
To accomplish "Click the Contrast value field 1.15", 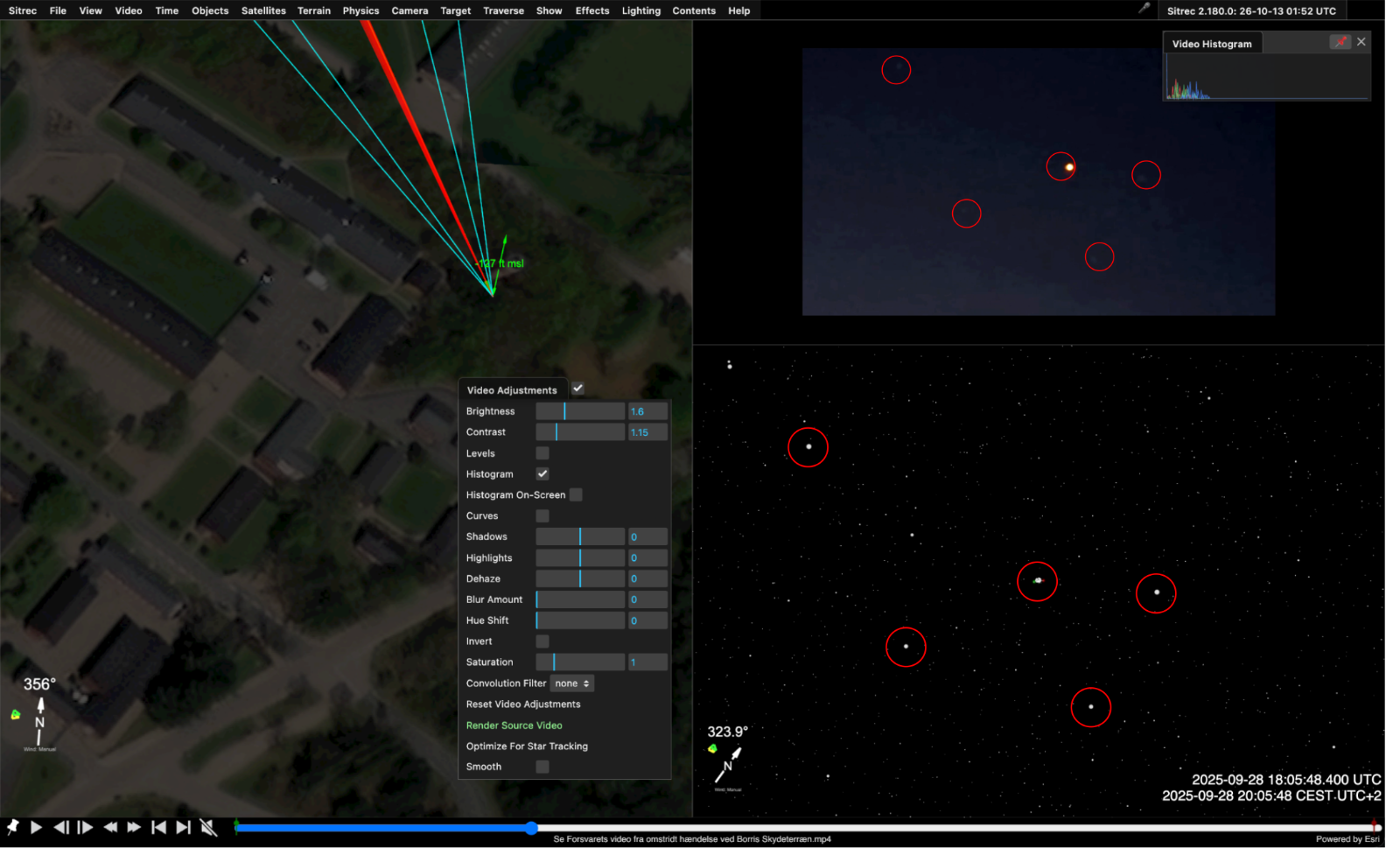I will (x=647, y=432).
